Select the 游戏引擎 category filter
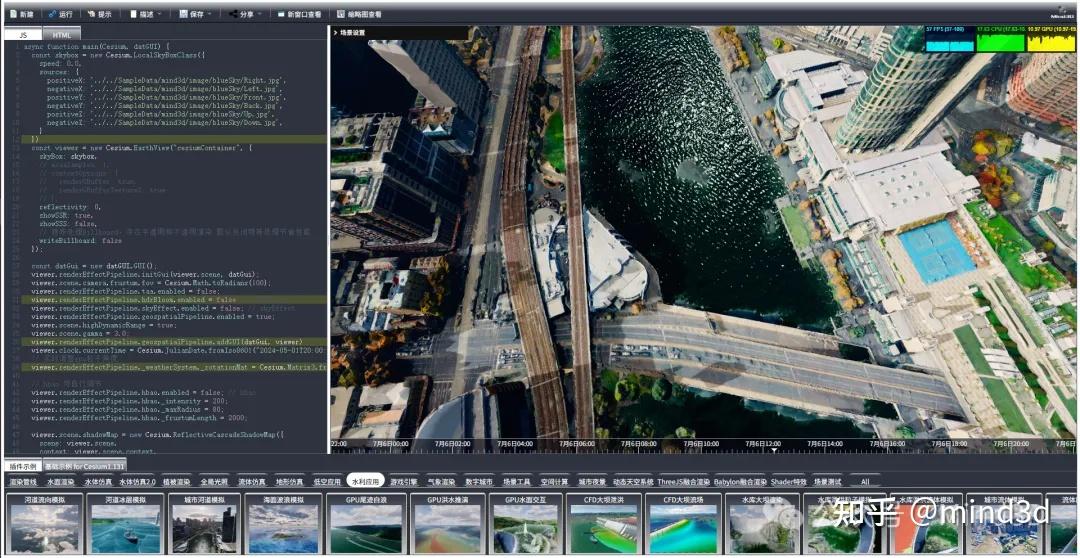The height and width of the screenshot is (558, 1080). point(404,481)
